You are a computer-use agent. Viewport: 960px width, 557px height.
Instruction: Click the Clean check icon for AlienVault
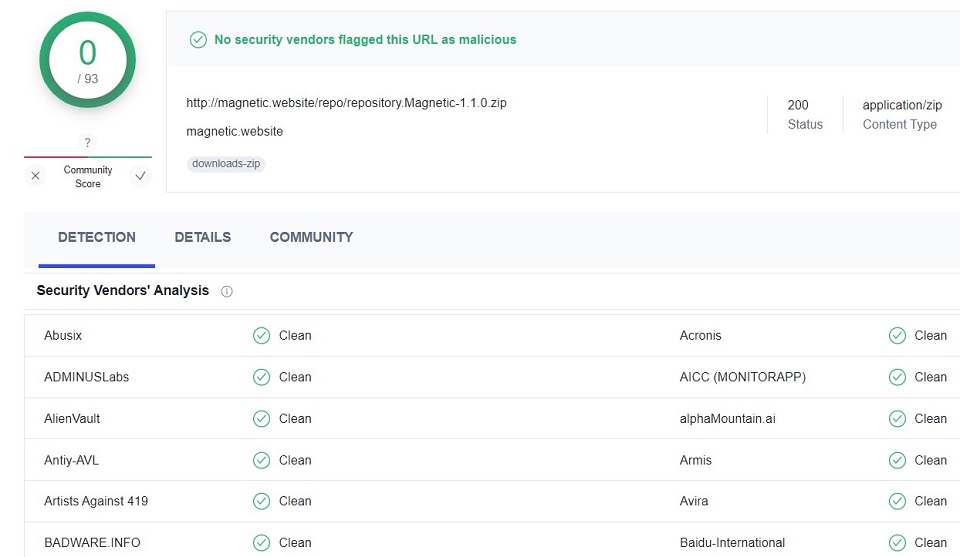(x=261, y=419)
